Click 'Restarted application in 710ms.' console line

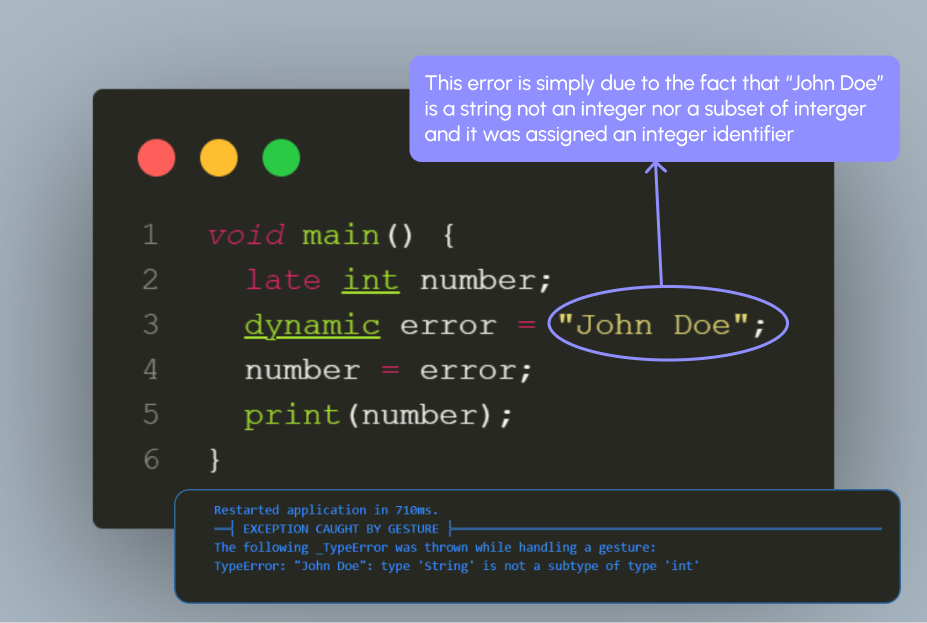(x=326, y=510)
